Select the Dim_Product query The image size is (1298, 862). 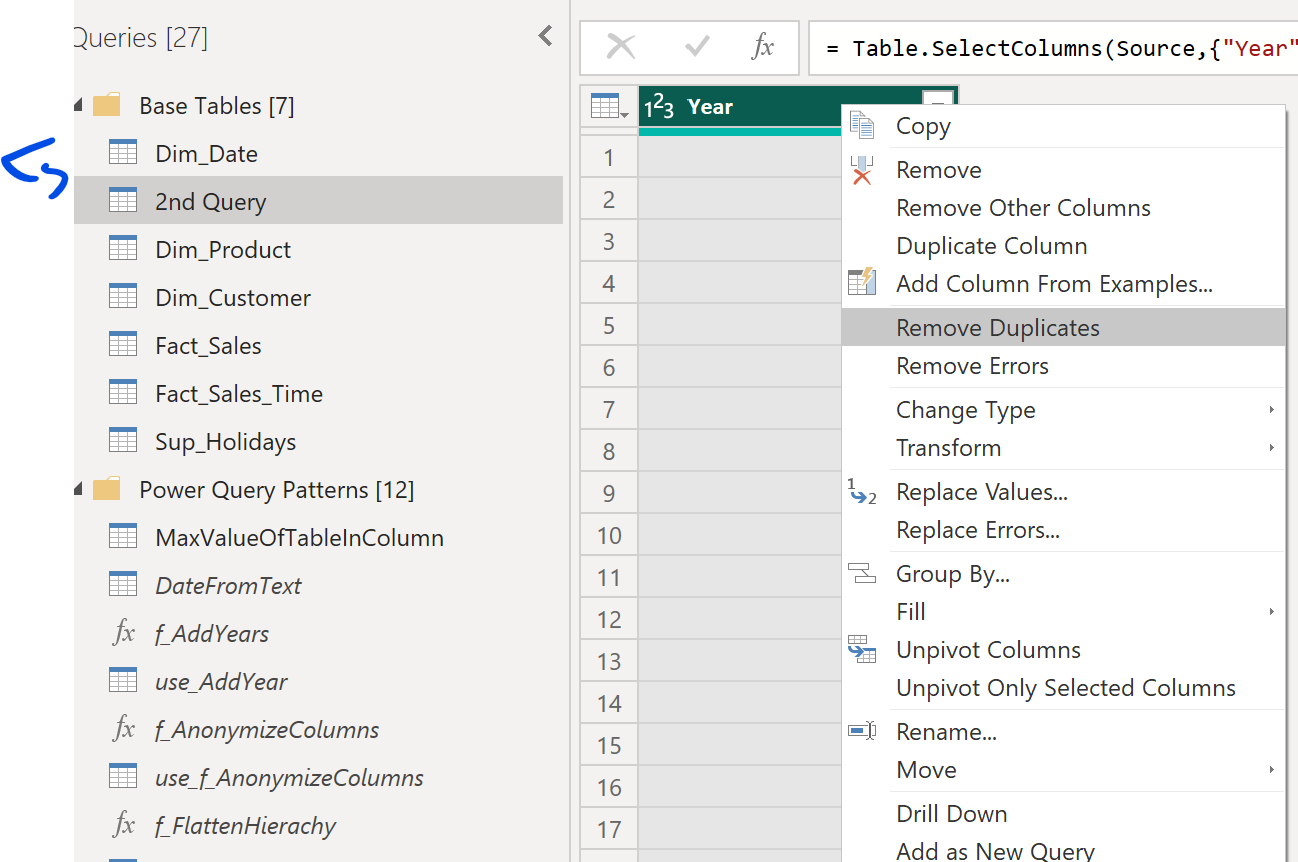[318, 249]
